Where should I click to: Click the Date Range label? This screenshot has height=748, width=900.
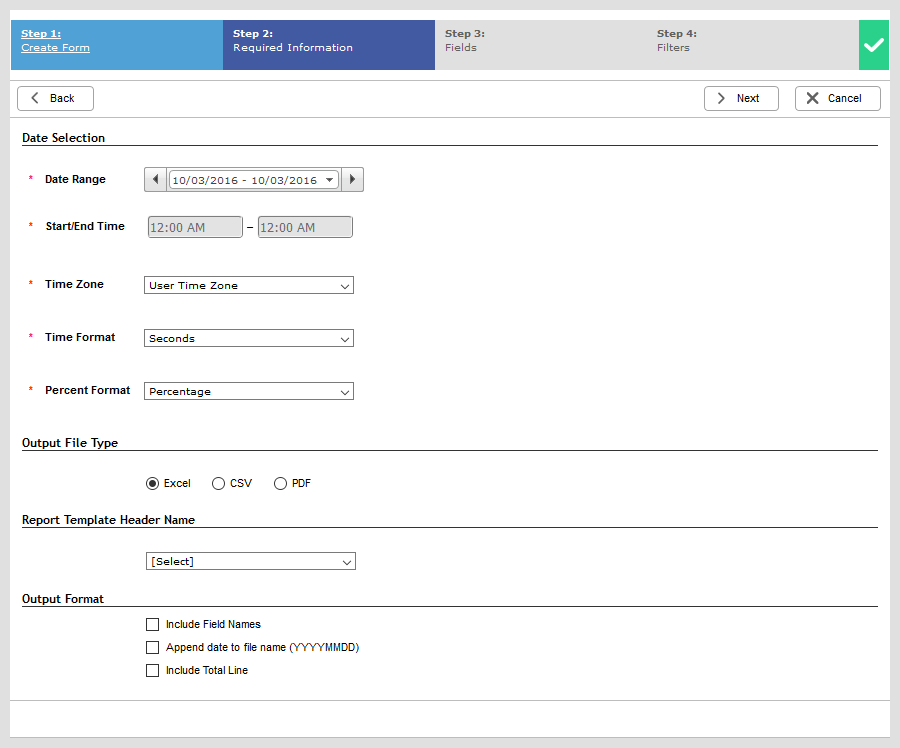pos(75,179)
